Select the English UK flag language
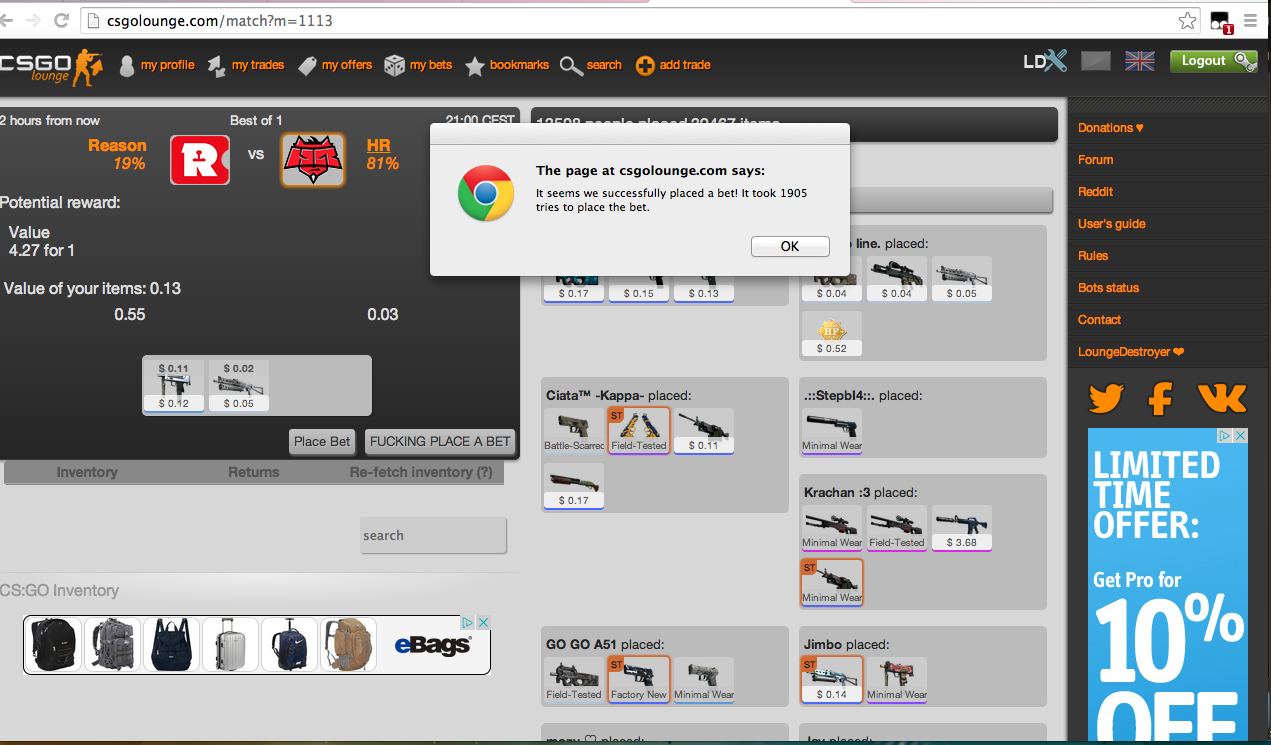 [1139, 61]
